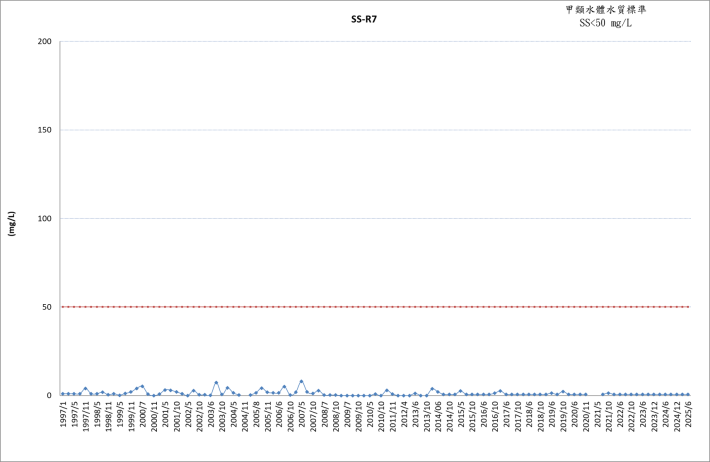Click the 2012/4 x-axis label
Image resolution: width=710 pixels, height=462 pixels.
[404, 413]
